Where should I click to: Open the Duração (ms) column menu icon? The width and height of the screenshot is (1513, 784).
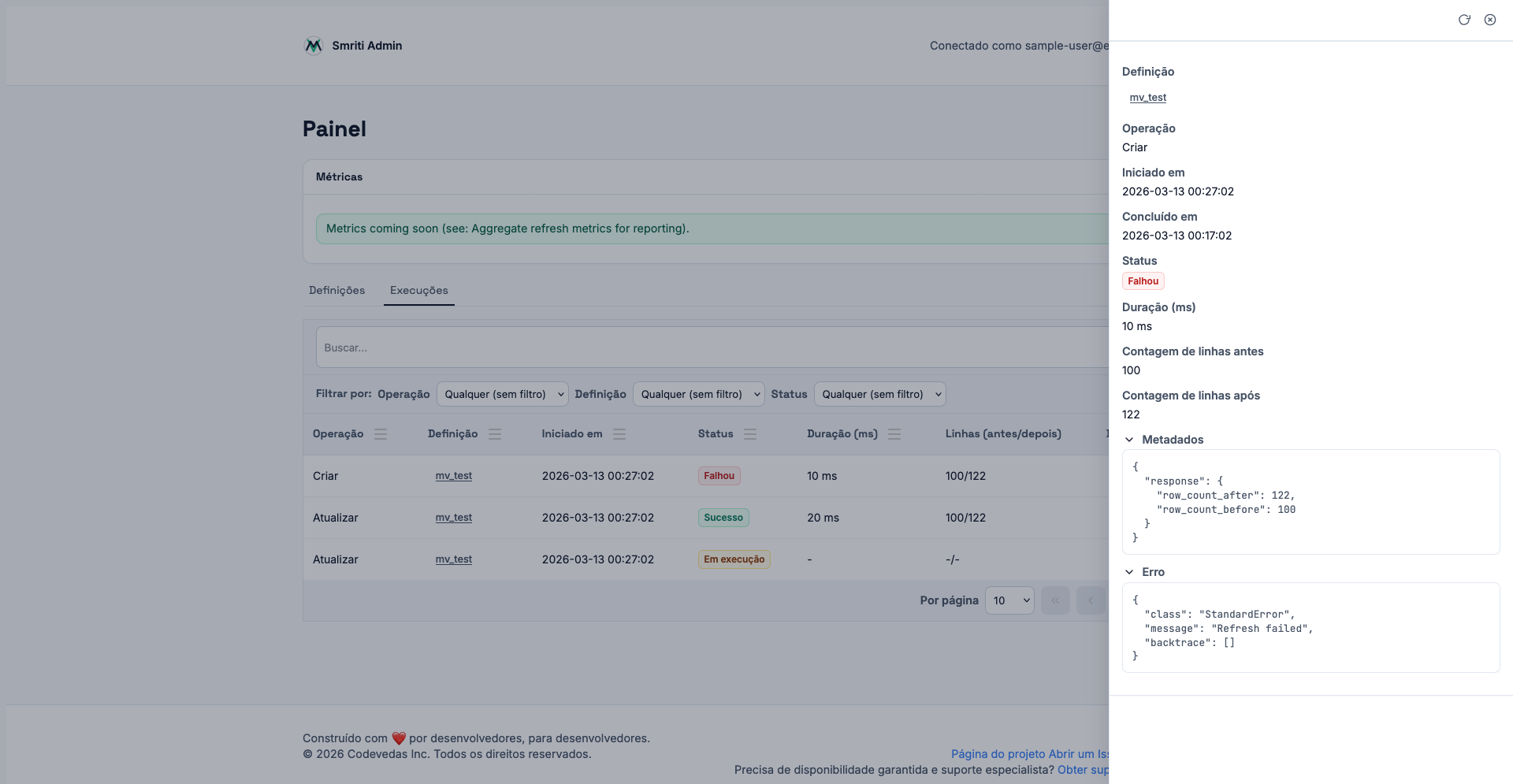894,434
